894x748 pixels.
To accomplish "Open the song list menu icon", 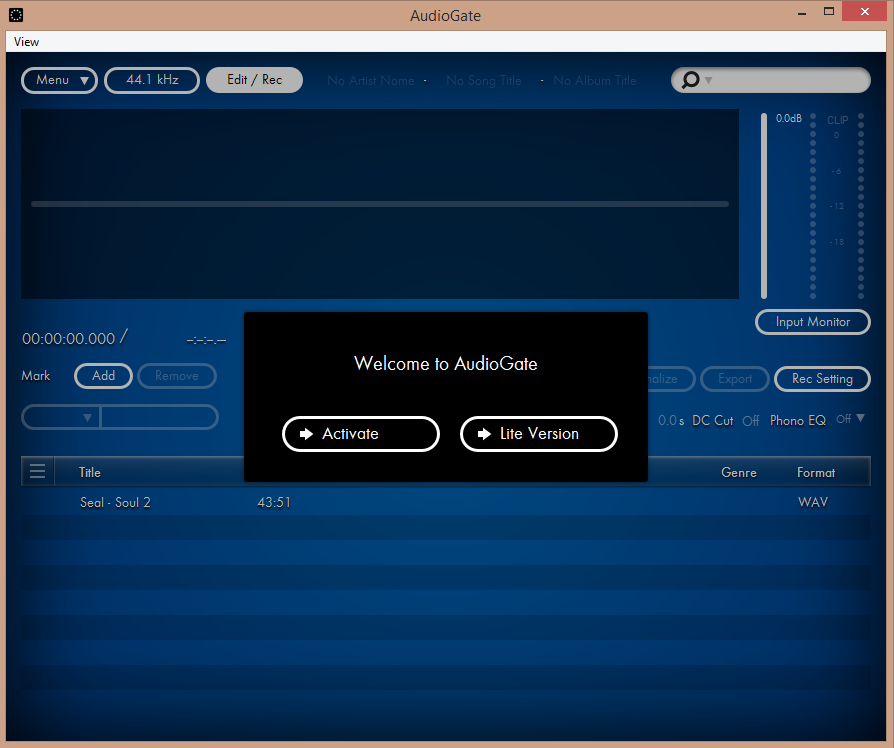I will [x=38, y=471].
